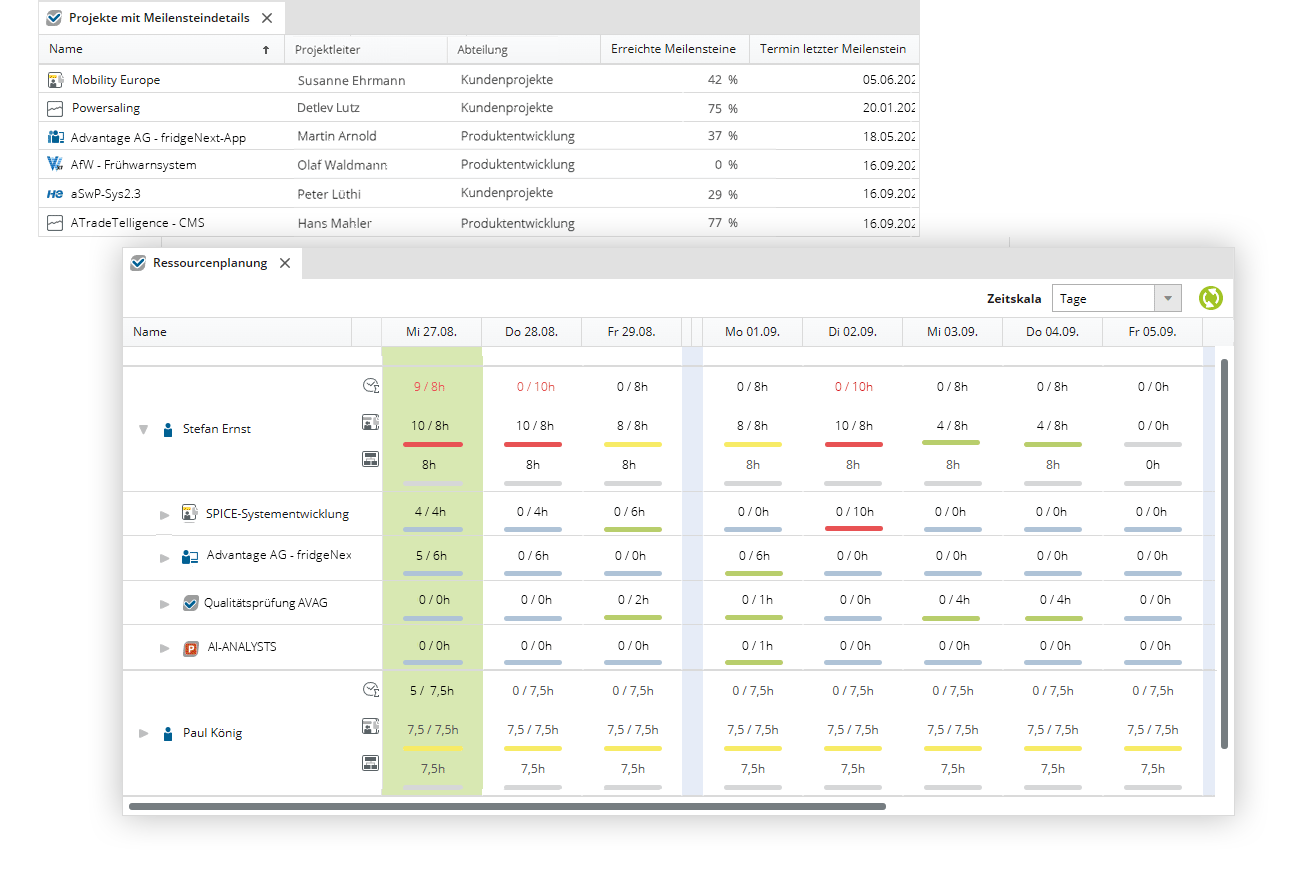Image resolution: width=1312 pixels, height=875 pixels.
Task: Click the aSwP-Sys2.3 project icon
Action: [55, 193]
